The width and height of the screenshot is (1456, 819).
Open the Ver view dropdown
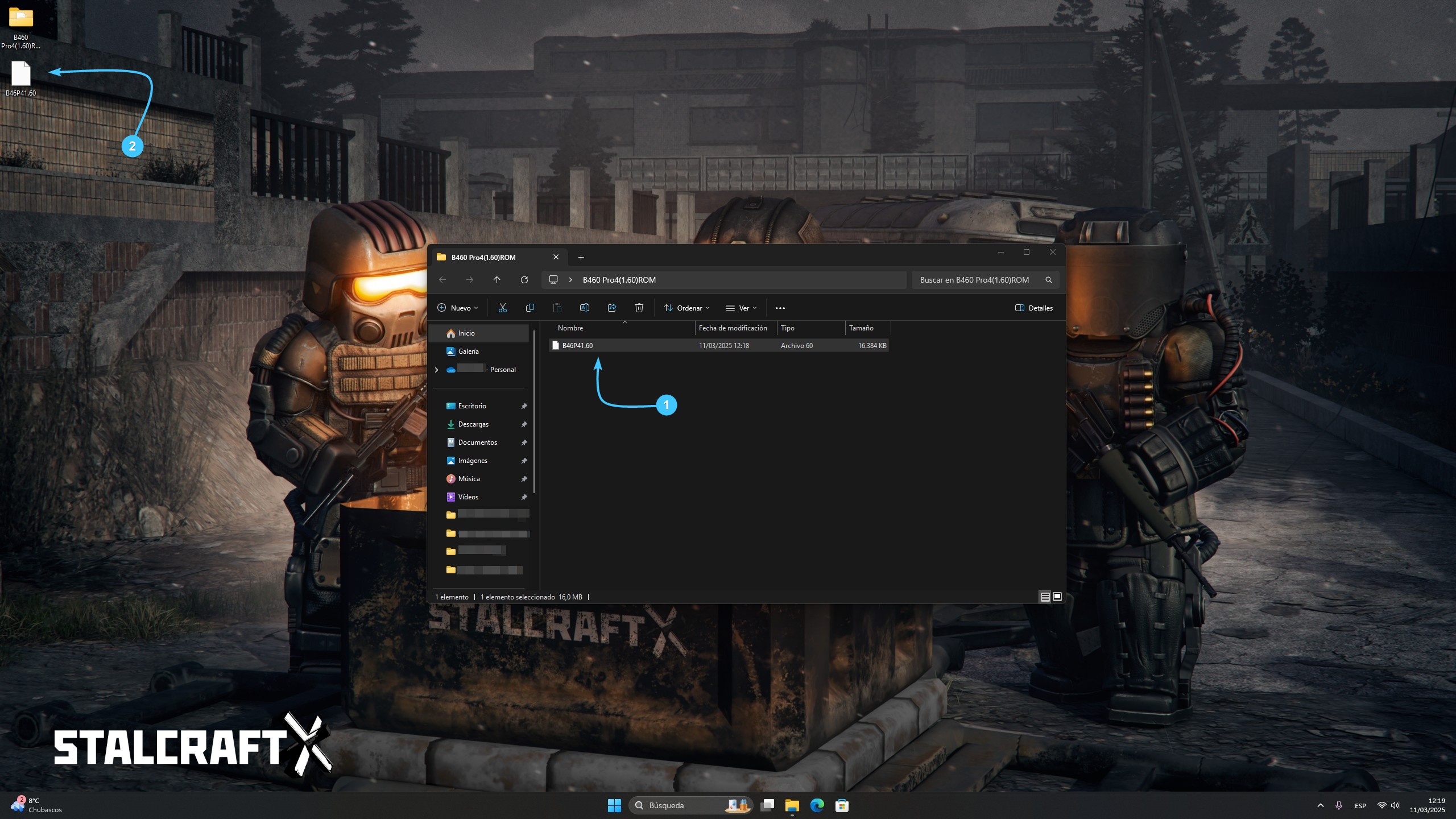(741, 308)
